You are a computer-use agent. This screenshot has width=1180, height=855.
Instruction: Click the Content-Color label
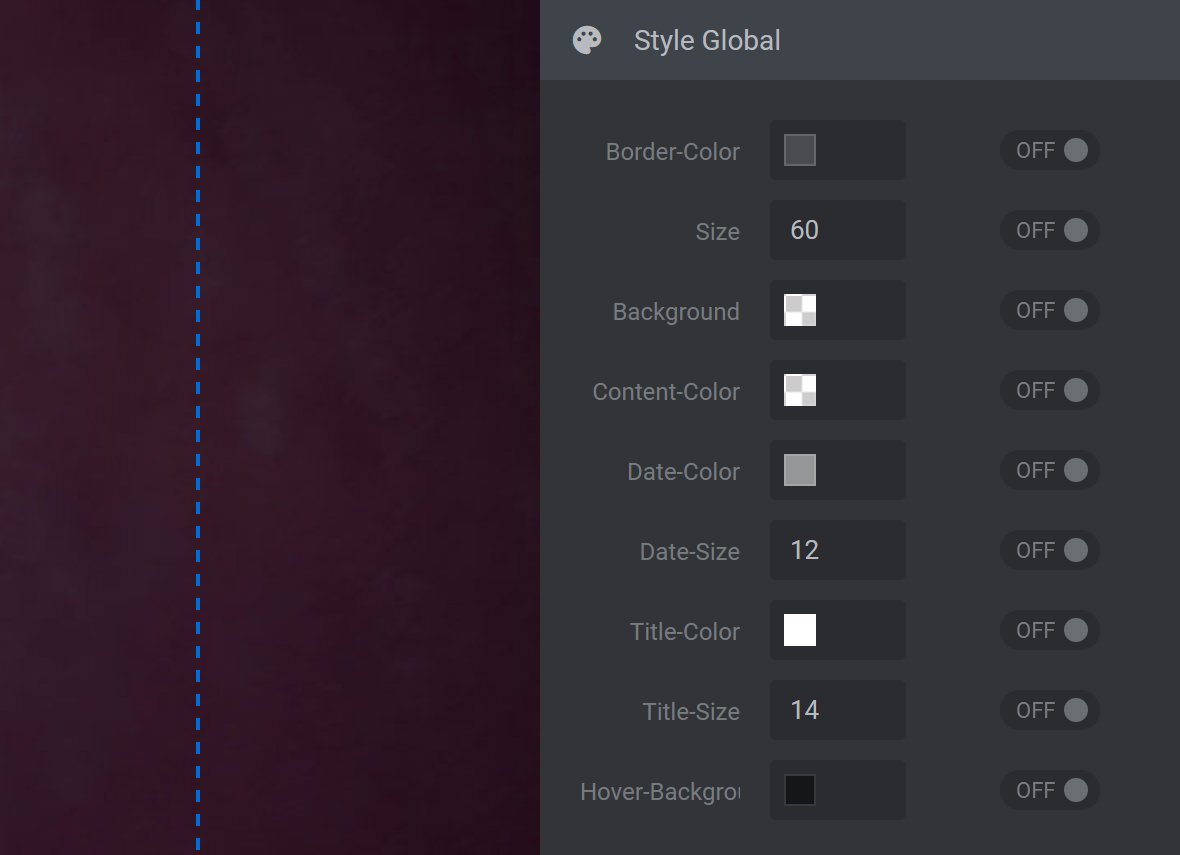[x=666, y=391]
